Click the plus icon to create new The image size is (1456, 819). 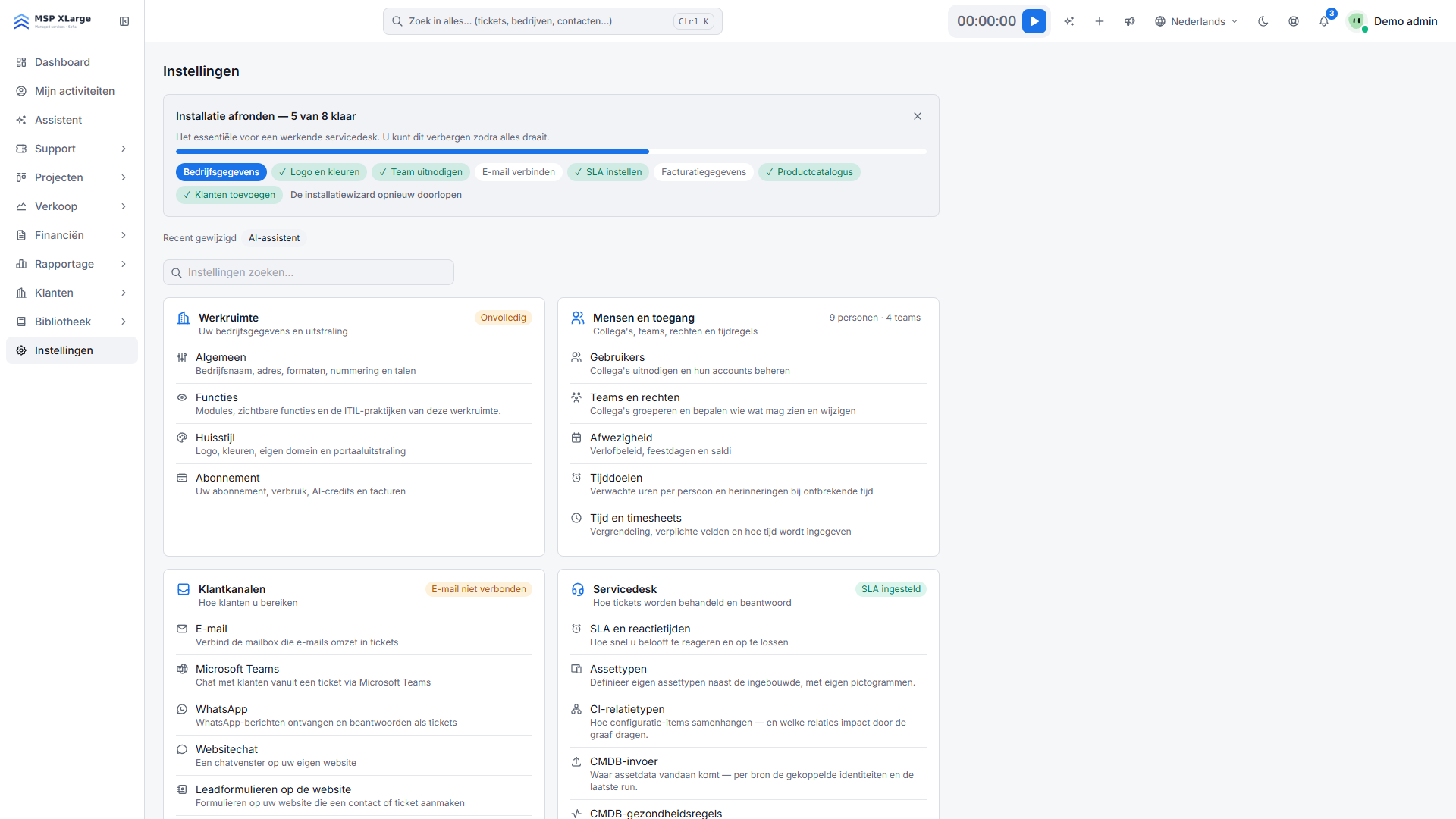(1100, 21)
